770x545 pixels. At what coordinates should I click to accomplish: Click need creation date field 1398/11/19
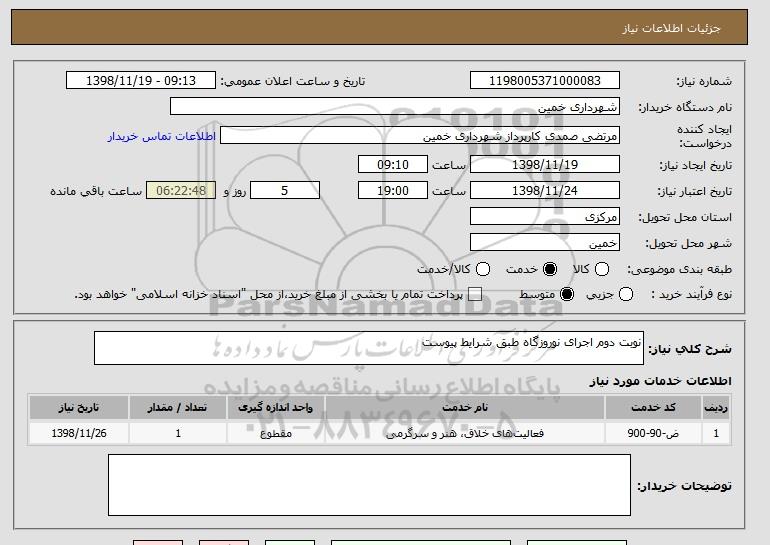tap(545, 164)
